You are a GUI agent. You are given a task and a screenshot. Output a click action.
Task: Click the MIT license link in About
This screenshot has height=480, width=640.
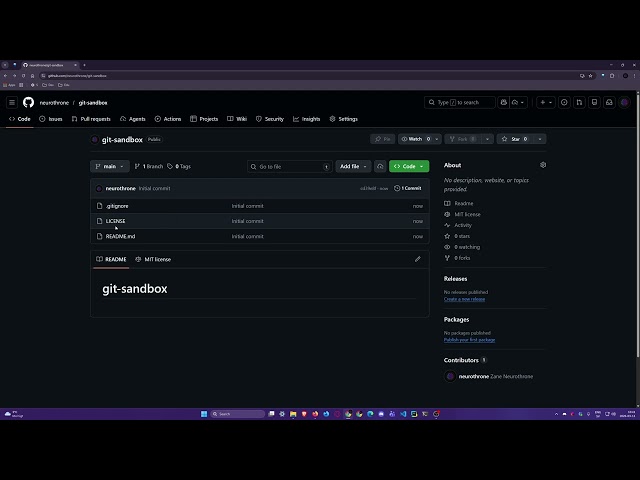click(x=462, y=214)
